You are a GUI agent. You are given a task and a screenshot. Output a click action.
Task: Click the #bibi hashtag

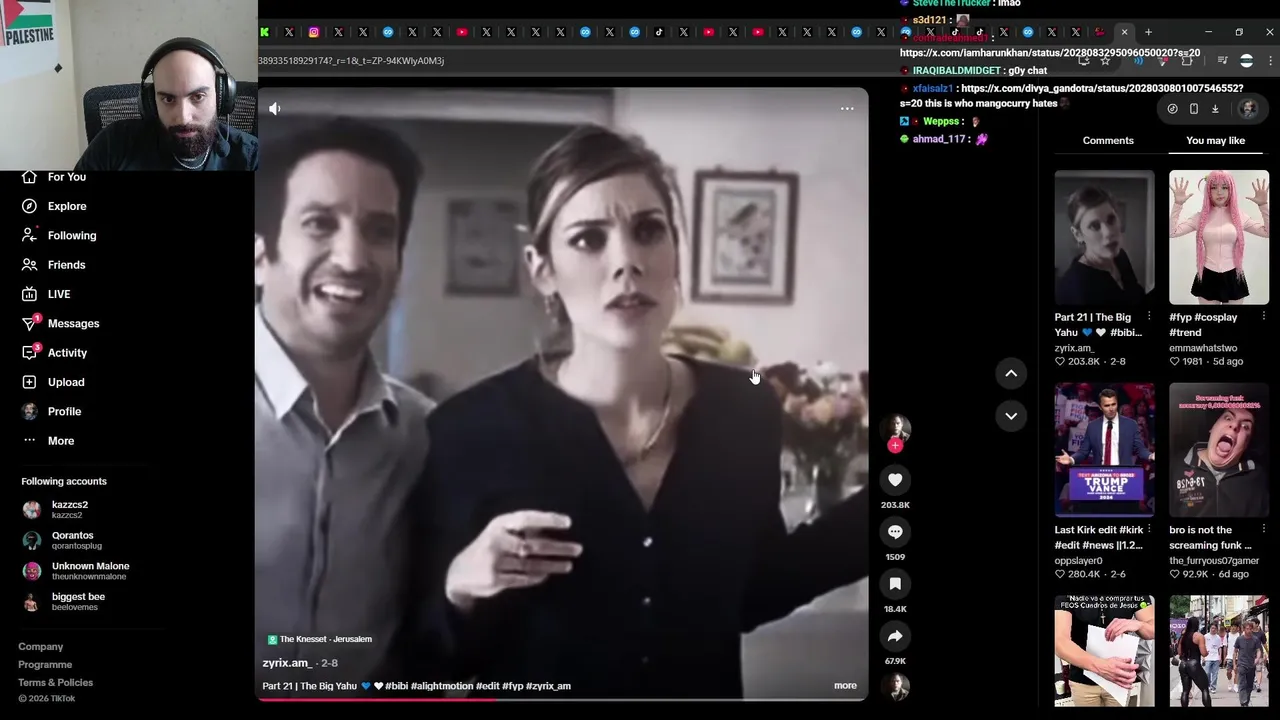pyautogui.click(x=396, y=686)
